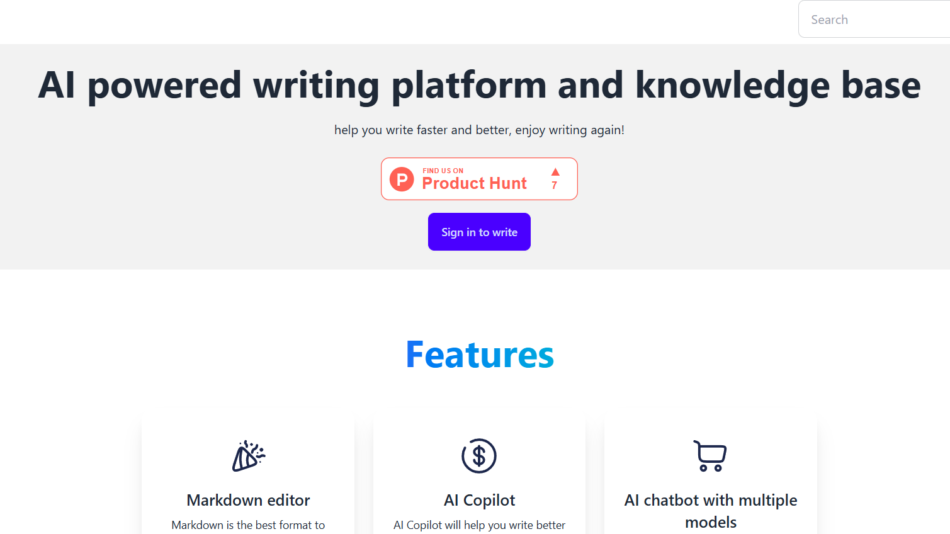950x534 pixels.
Task: Click the 'help you write faster' tagline
Action: pos(420,130)
